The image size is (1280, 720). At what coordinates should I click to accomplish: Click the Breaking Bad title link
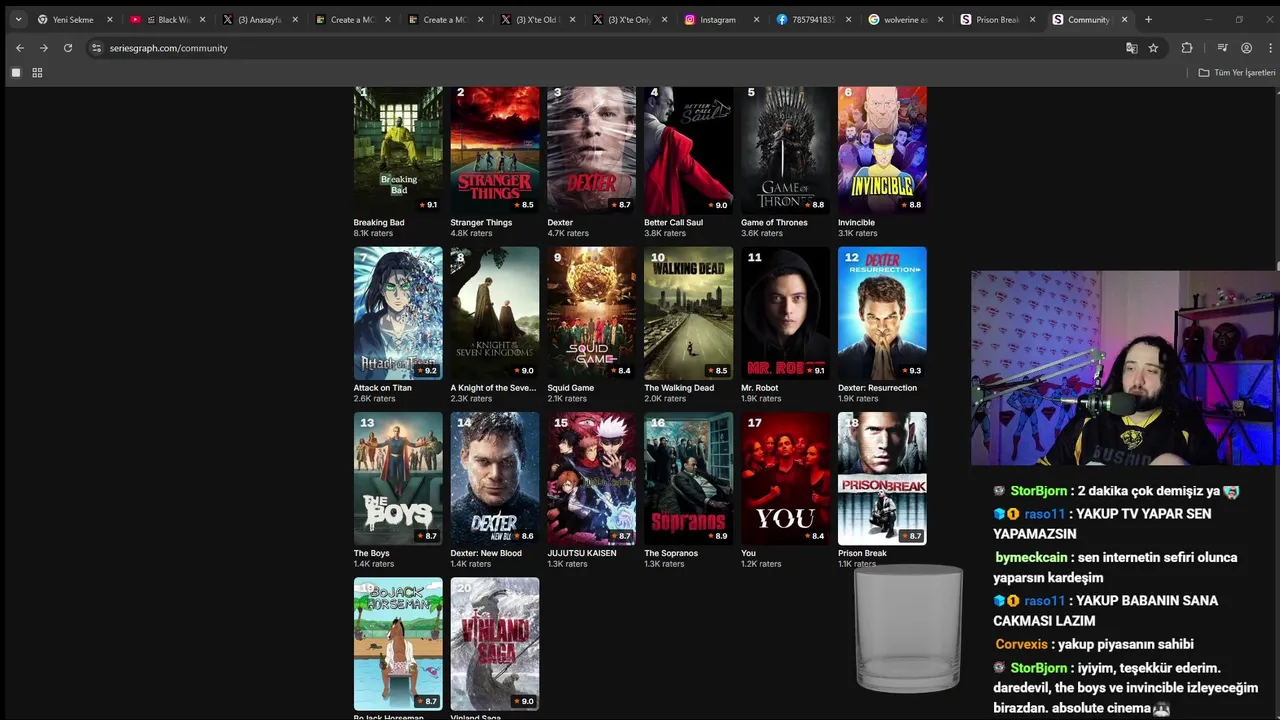[x=379, y=223]
